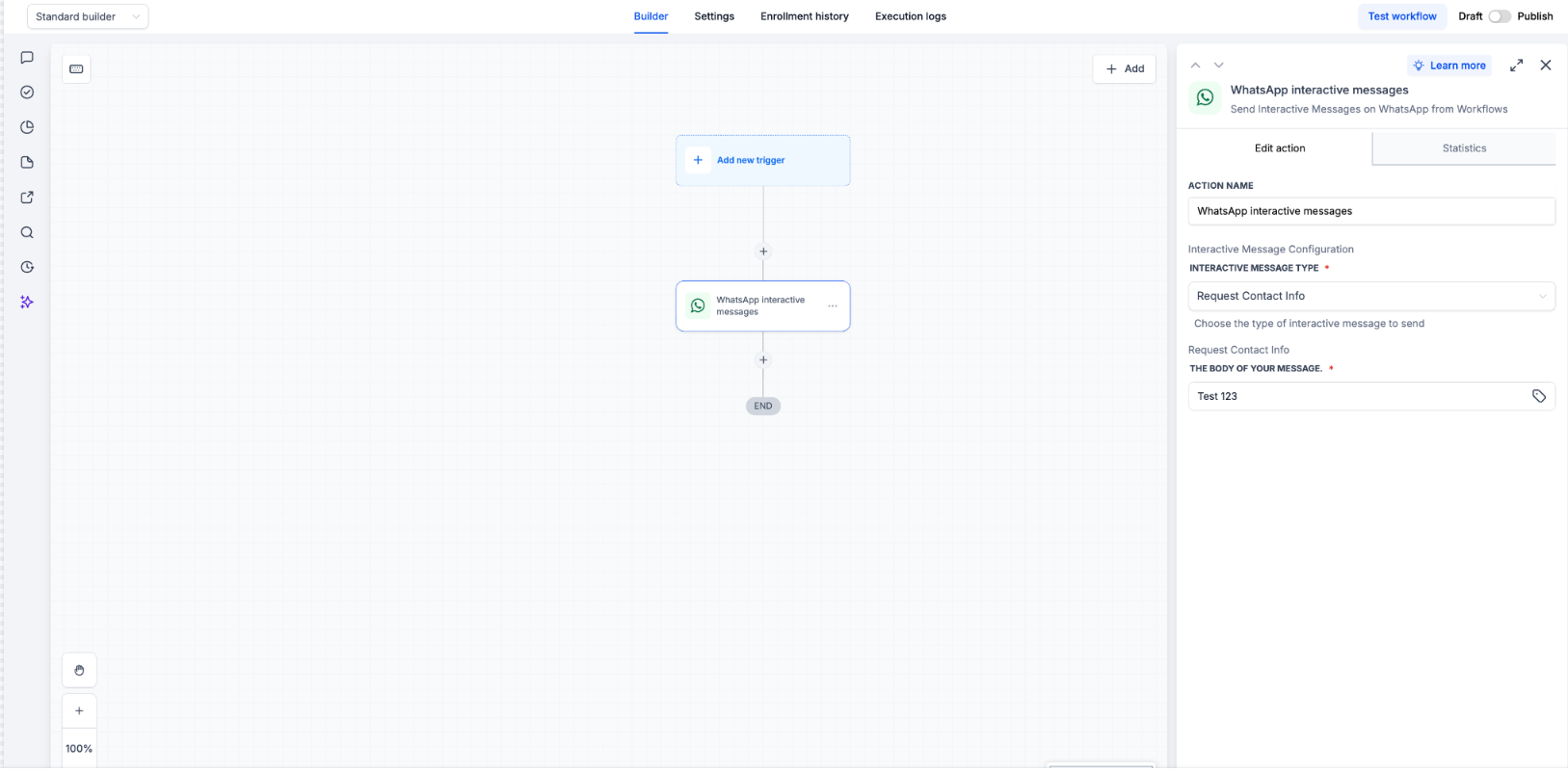Viewport: 1568px width, 771px height.
Task: Zoom in with the plus canvas control
Action: tap(79, 711)
